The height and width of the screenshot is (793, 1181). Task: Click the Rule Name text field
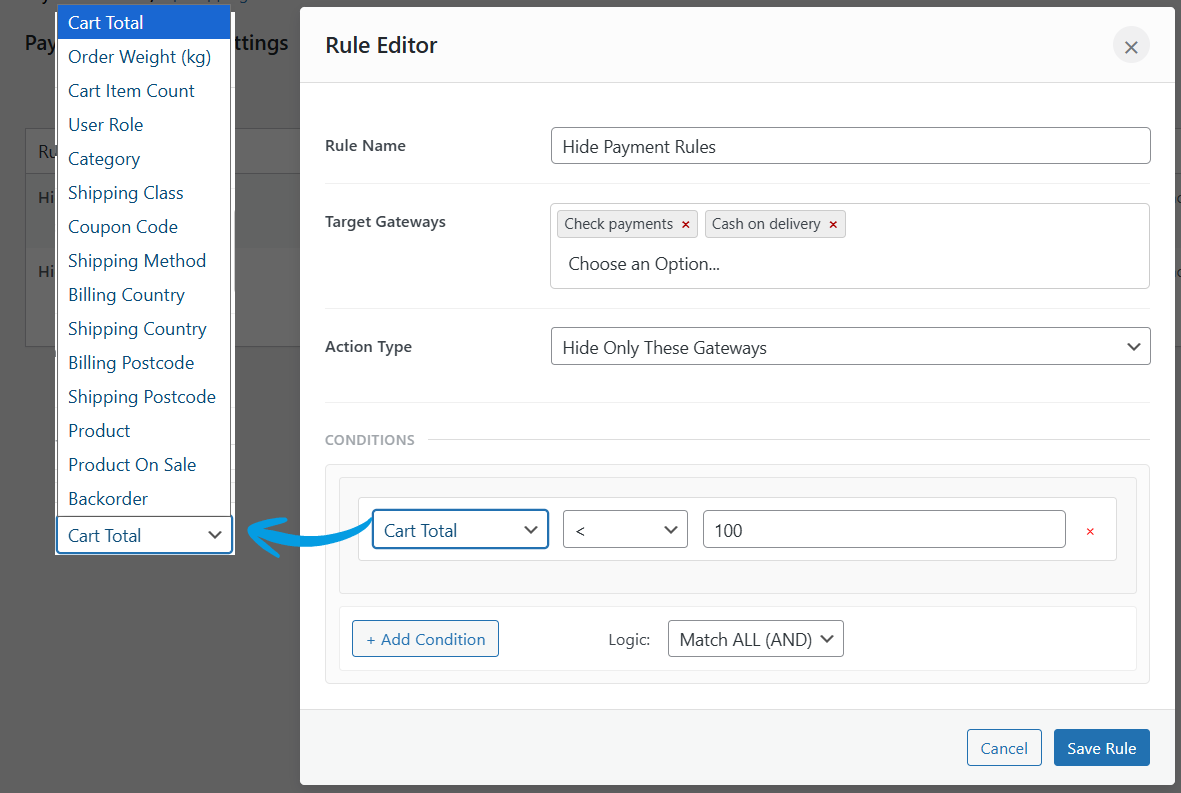tap(850, 146)
